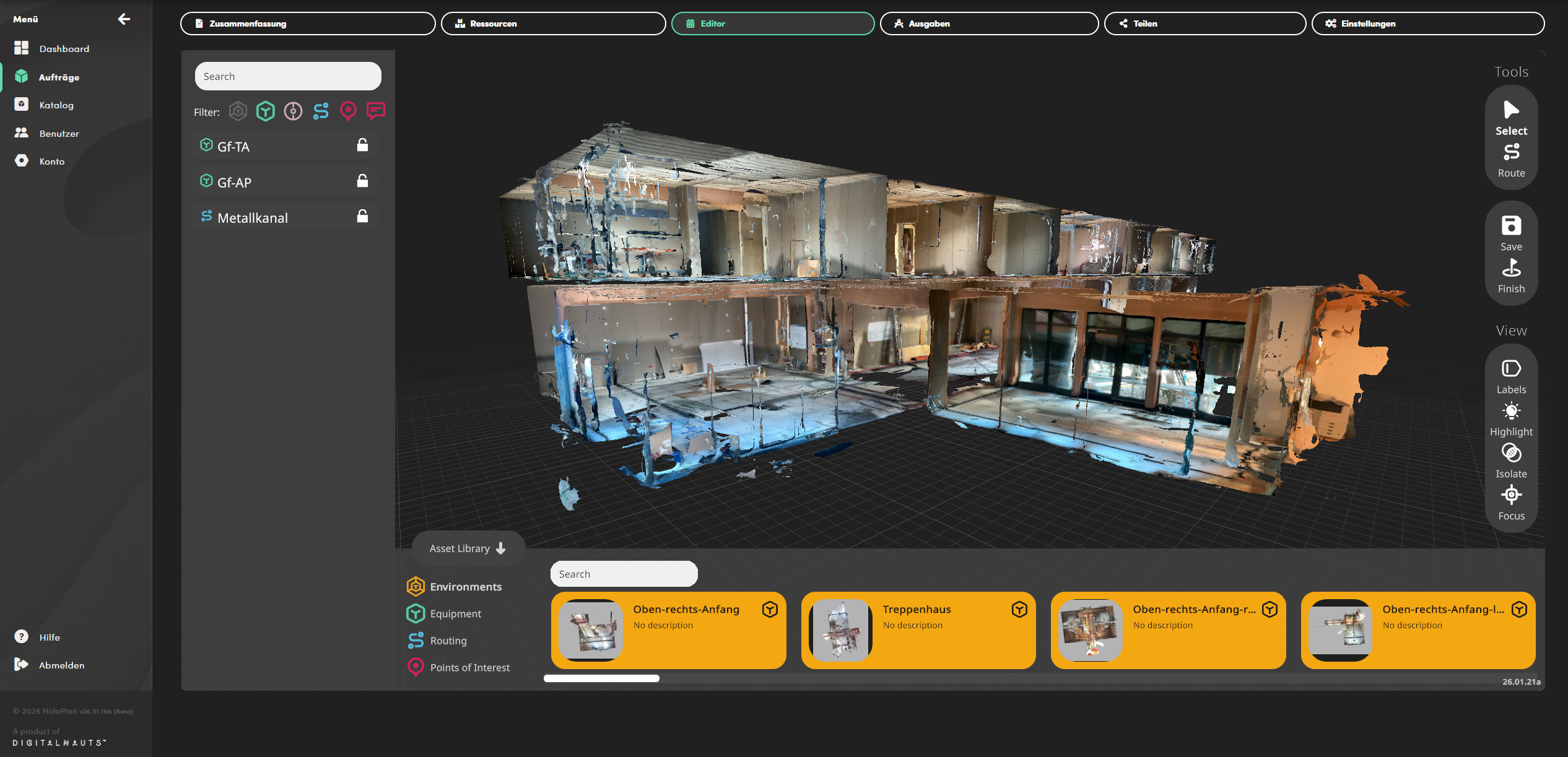Open the Hilfe link

(50, 637)
